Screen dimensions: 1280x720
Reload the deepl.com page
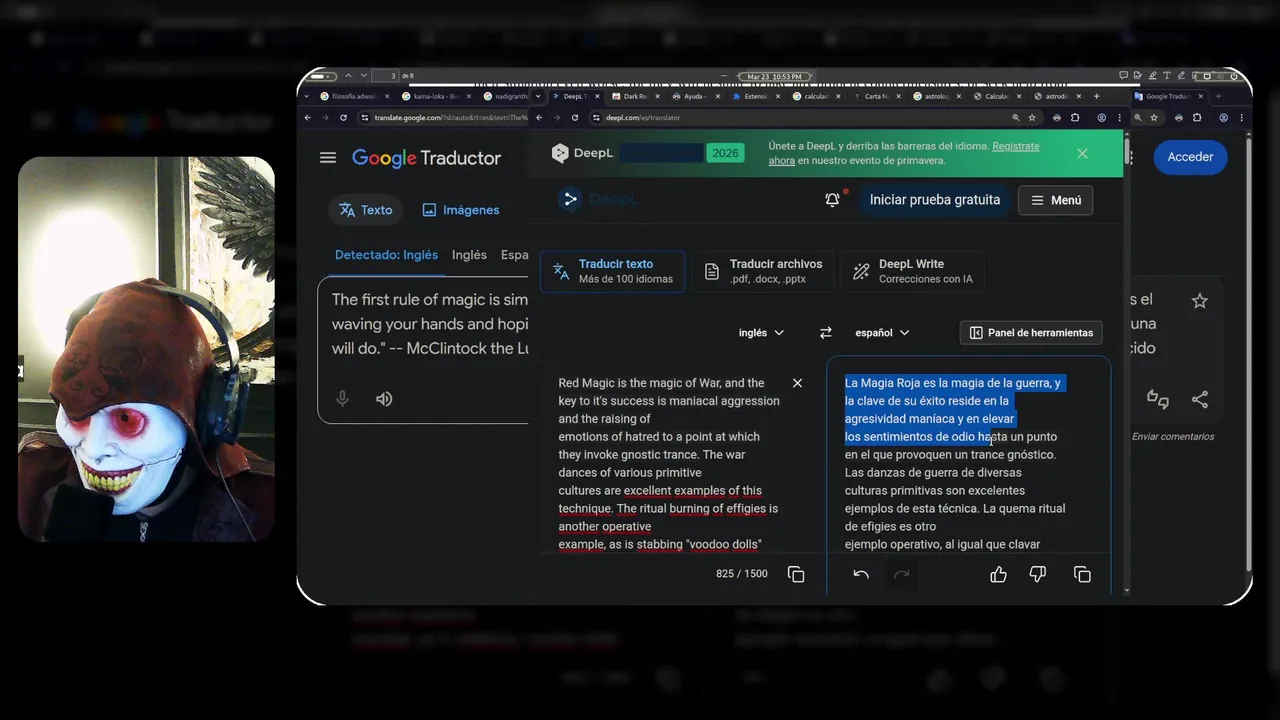(575, 117)
